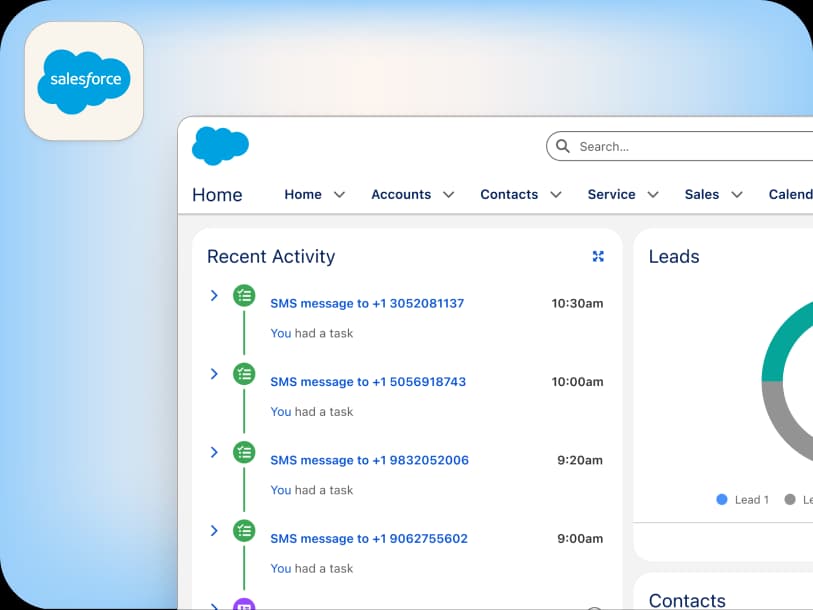Image resolution: width=813 pixels, height=610 pixels.
Task: Click the 10:30am timestamp
Action: tap(577, 303)
